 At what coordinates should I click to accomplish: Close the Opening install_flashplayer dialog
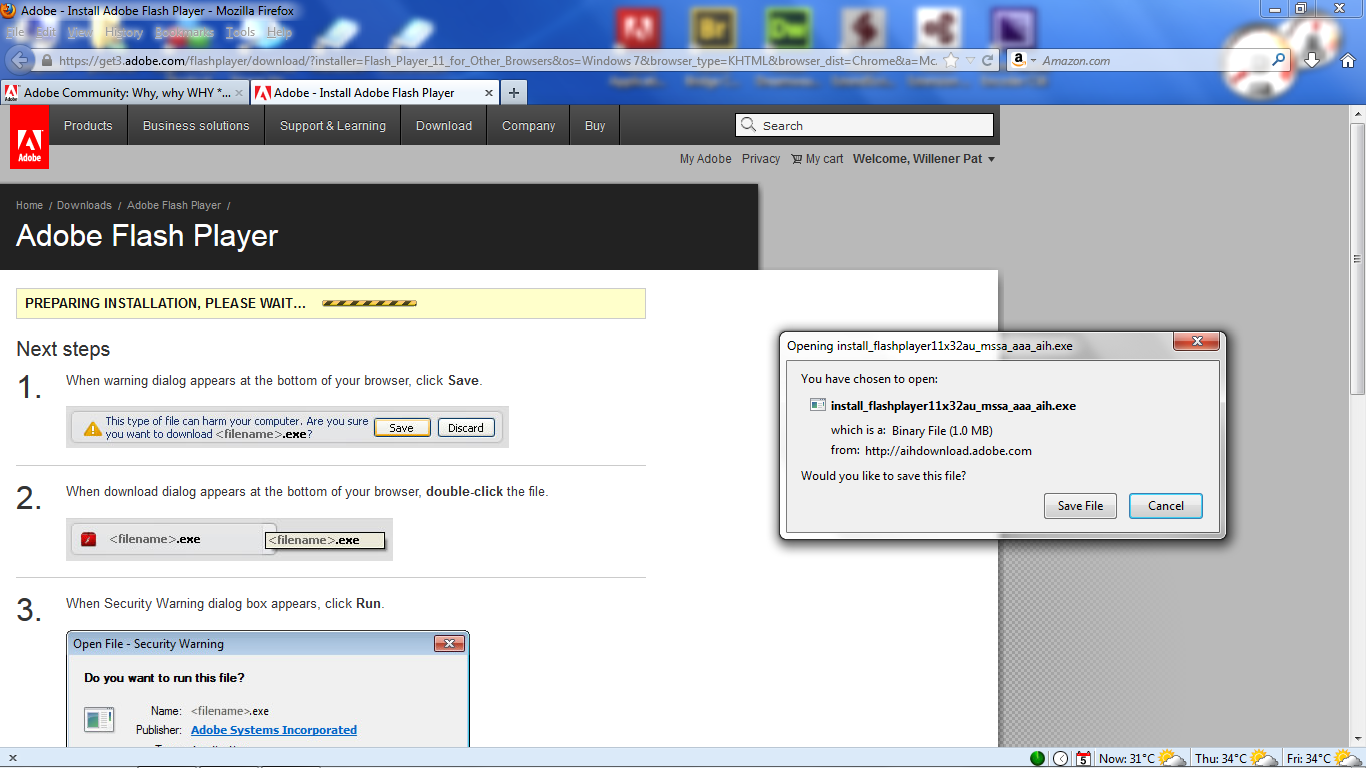(1195, 343)
